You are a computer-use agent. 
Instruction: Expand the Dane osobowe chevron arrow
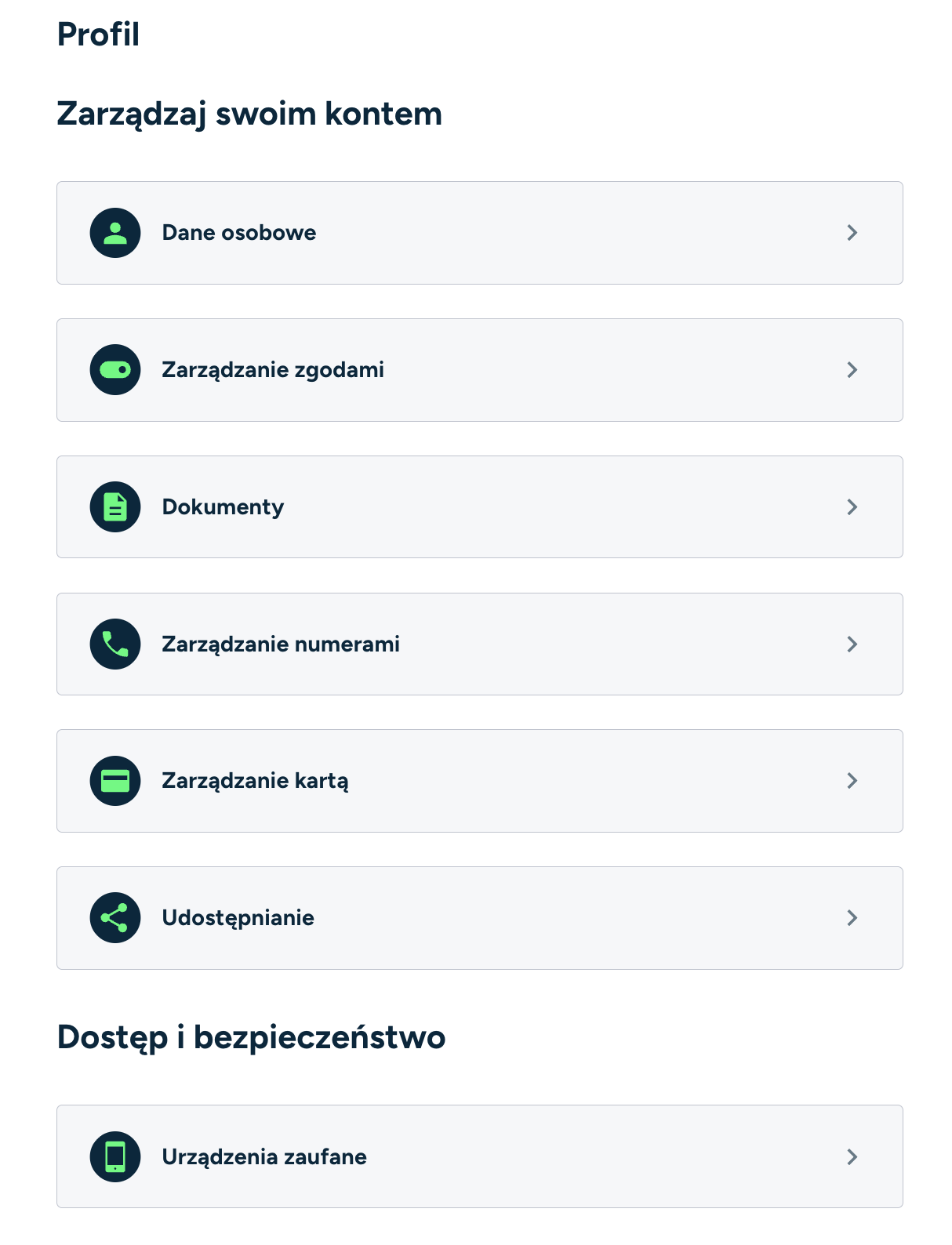coord(852,233)
